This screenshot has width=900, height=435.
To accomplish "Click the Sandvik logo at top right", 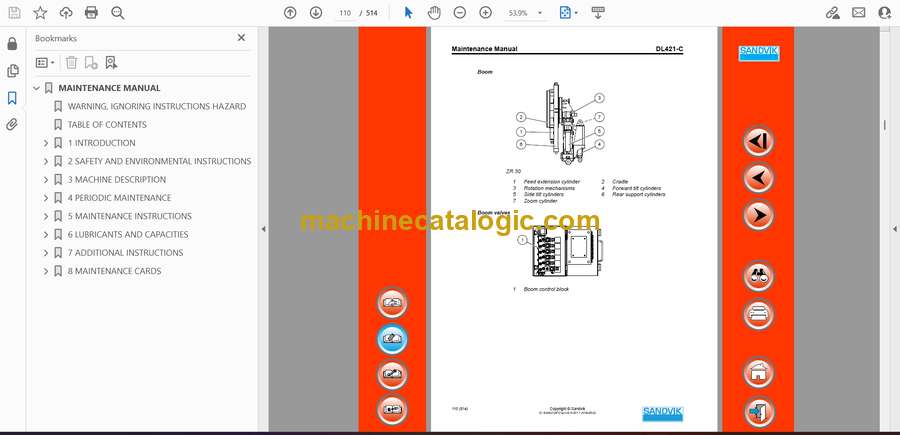I will 758,53.
